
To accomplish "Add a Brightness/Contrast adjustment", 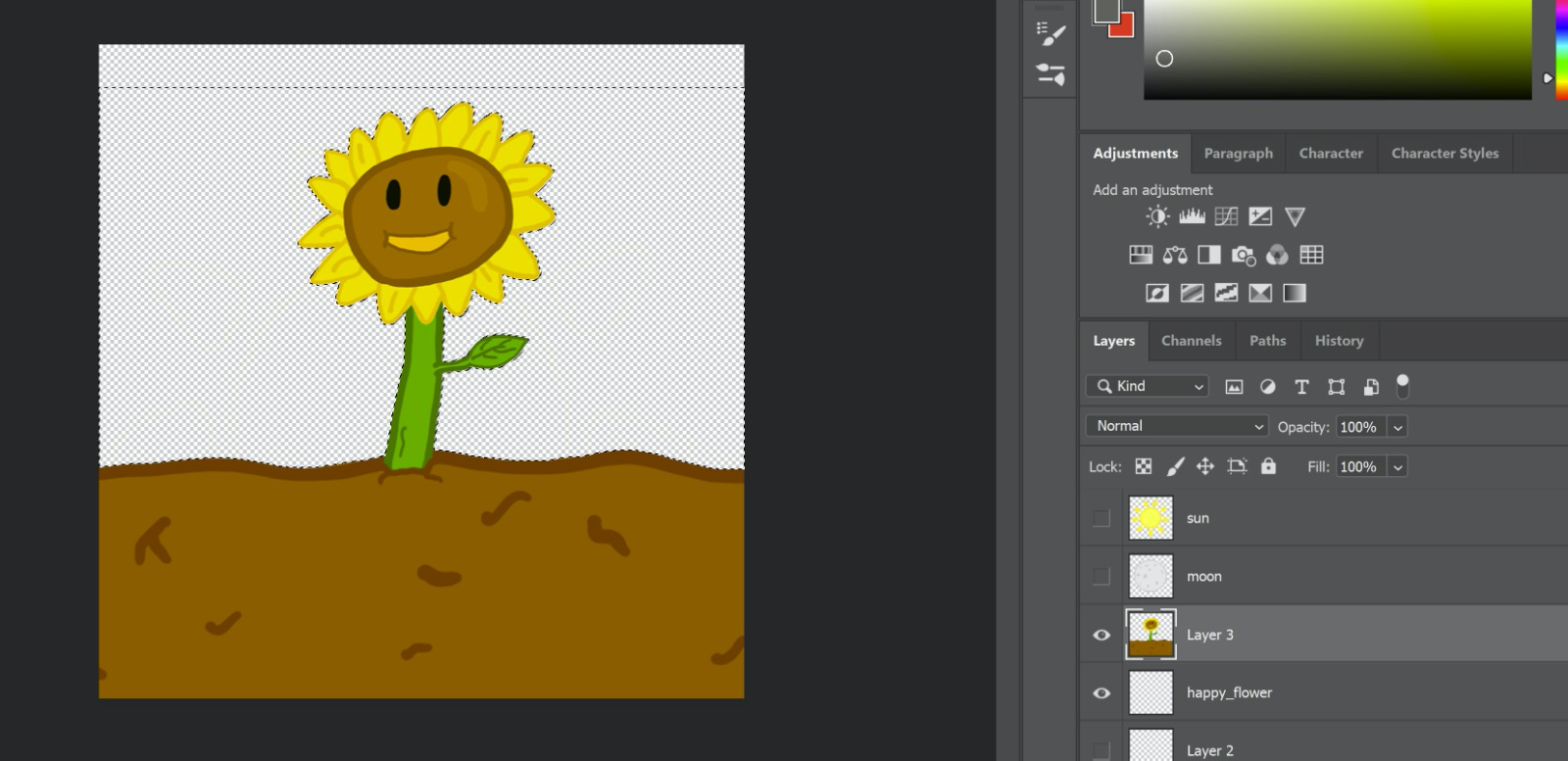I will pyautogui.click(x=1157, y=216).
